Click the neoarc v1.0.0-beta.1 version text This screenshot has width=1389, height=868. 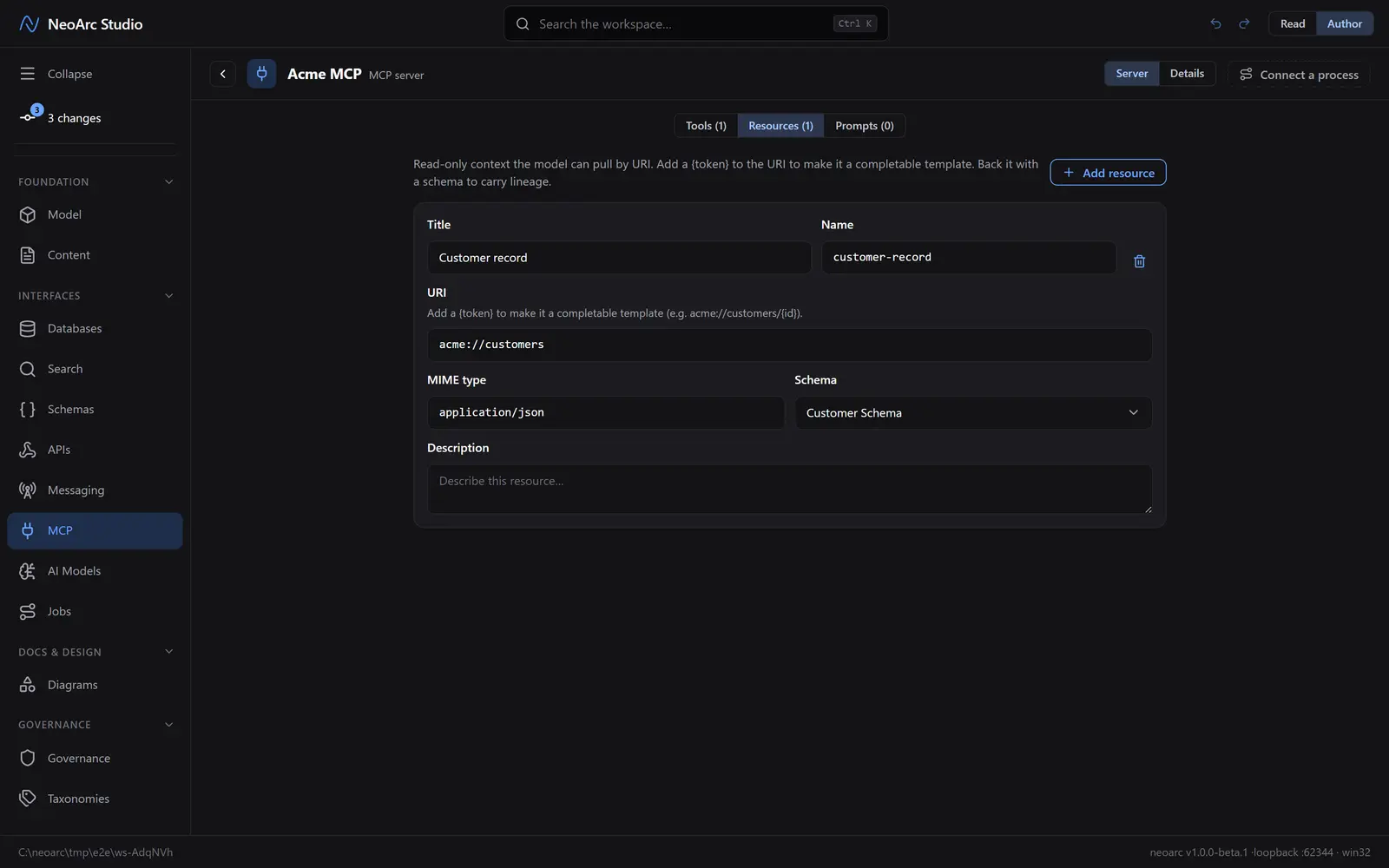click(1198, 852)
